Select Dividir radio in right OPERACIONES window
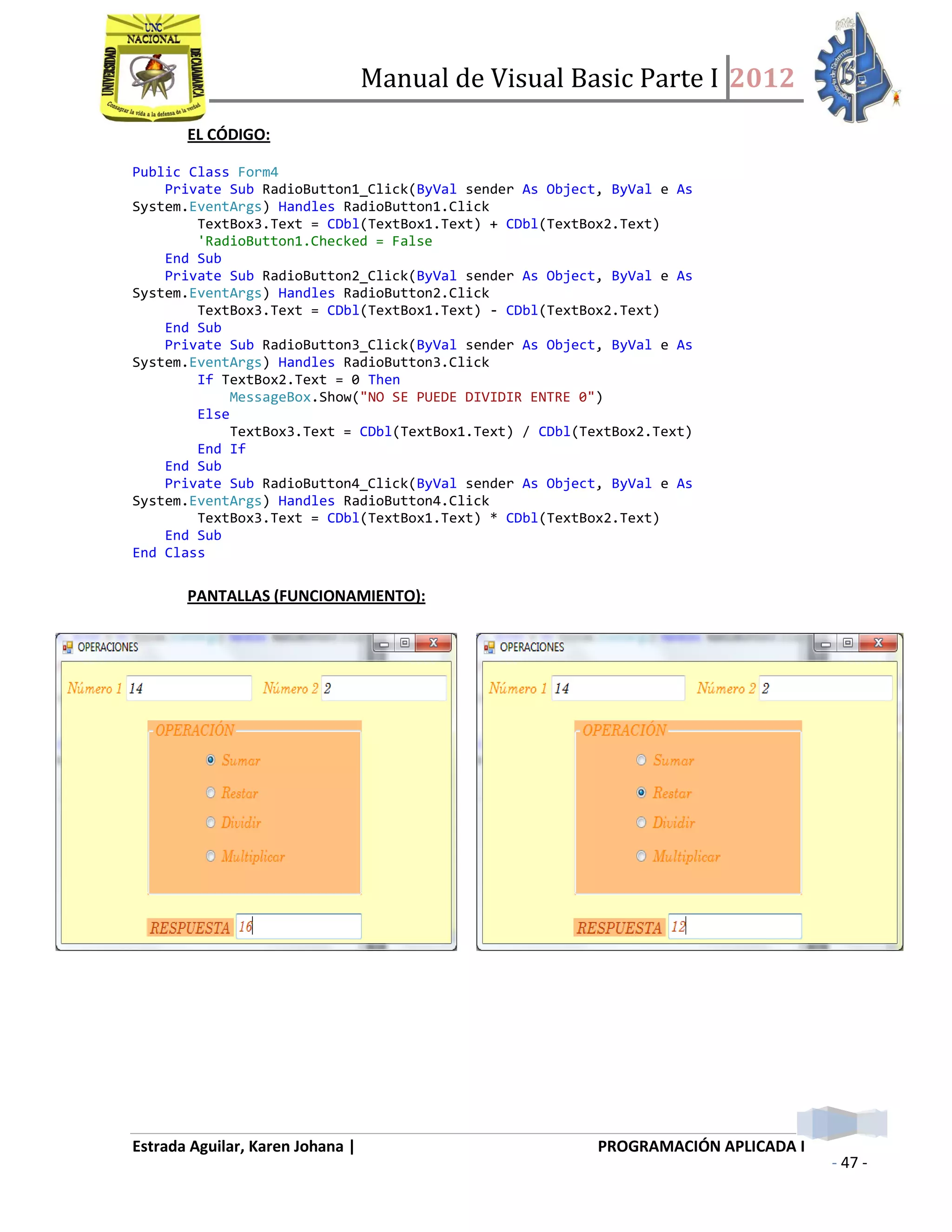 [x=641, y=822]
